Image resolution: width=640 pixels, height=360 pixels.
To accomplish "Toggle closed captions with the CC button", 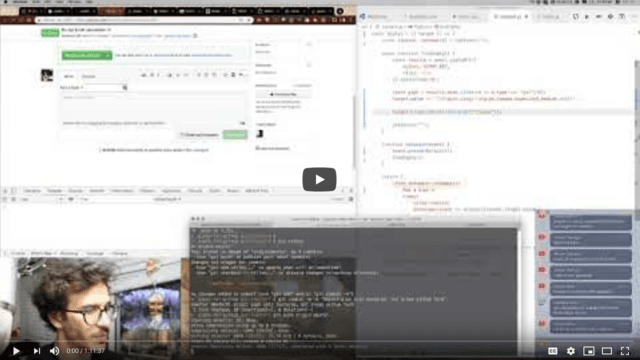I will coord(552,351).
